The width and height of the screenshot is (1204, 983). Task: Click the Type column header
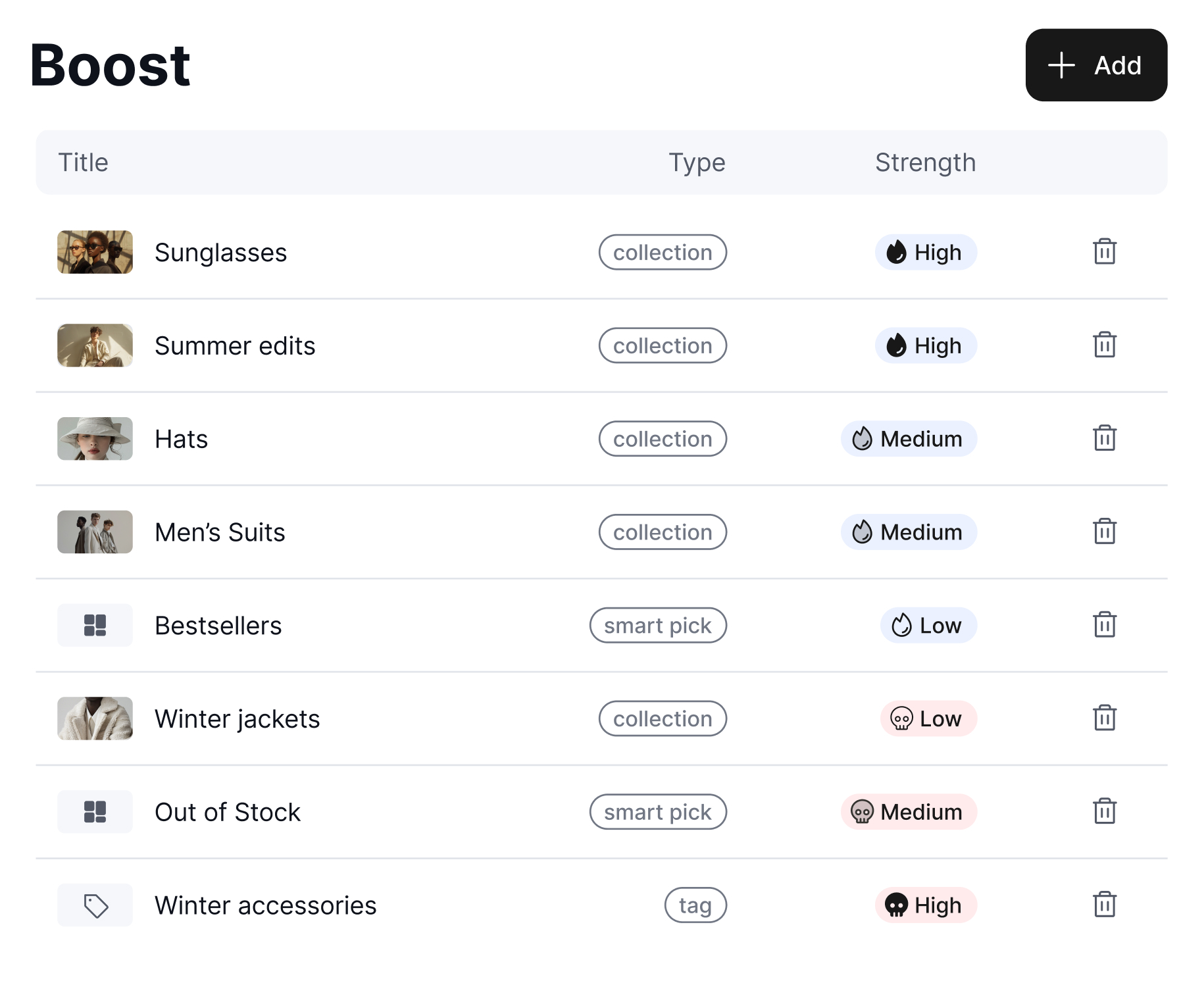[x=696, y=162]
